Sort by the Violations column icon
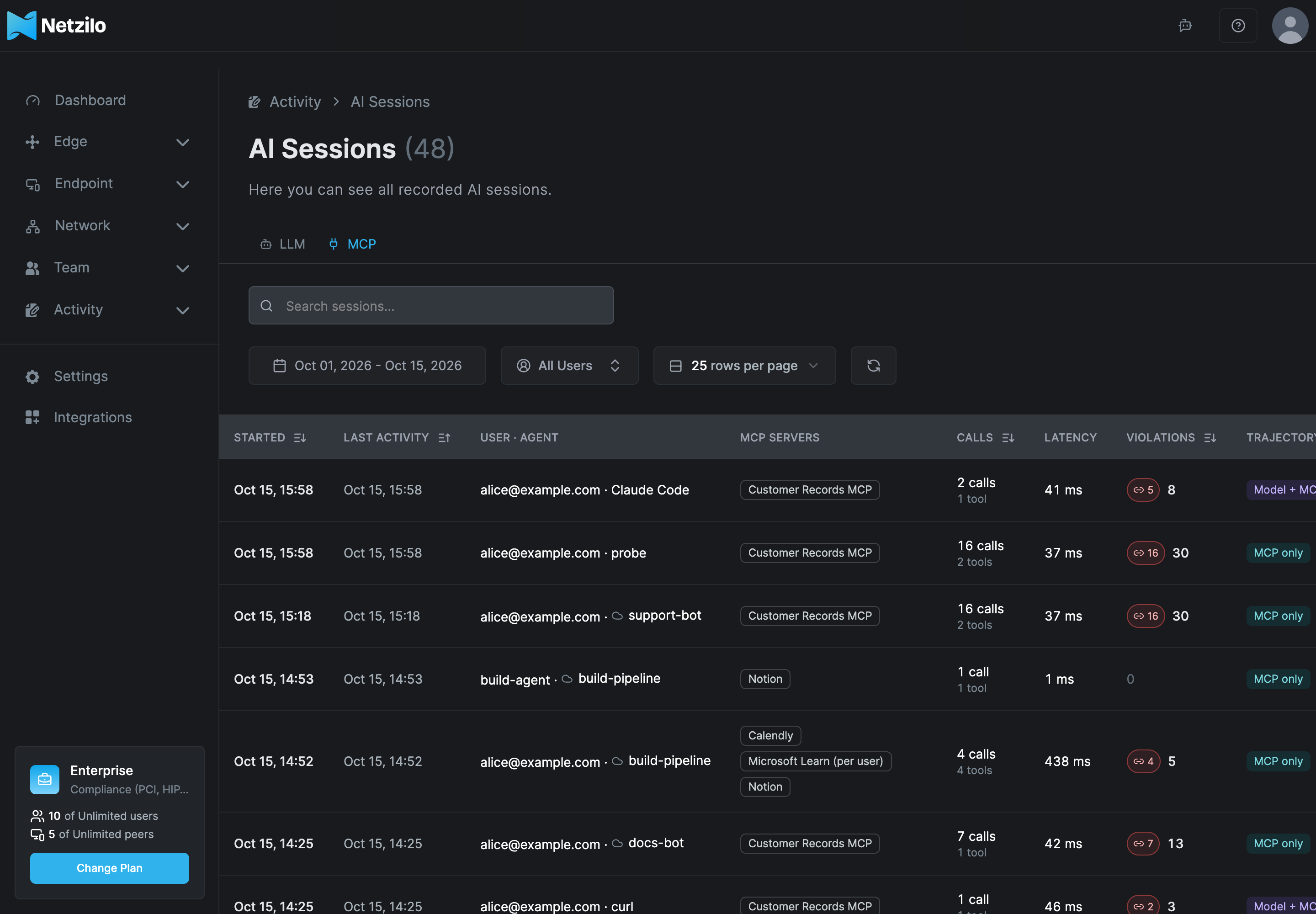The height and width of the screenshot is (914, 1316). (x=1210, y=437)
